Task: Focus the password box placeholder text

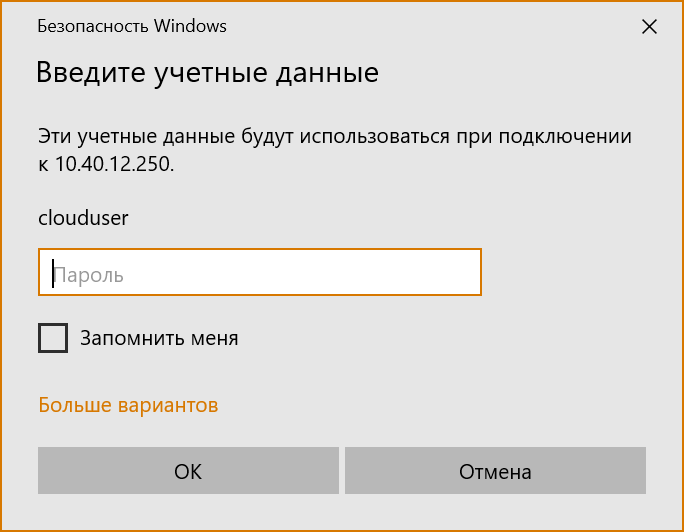Action: point(88,274)
